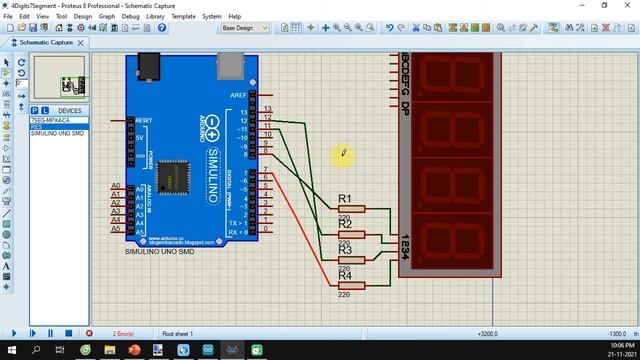Rotate the component anti-clockwise
Viewport: 640px width, 360px height.
coord(22,73)
